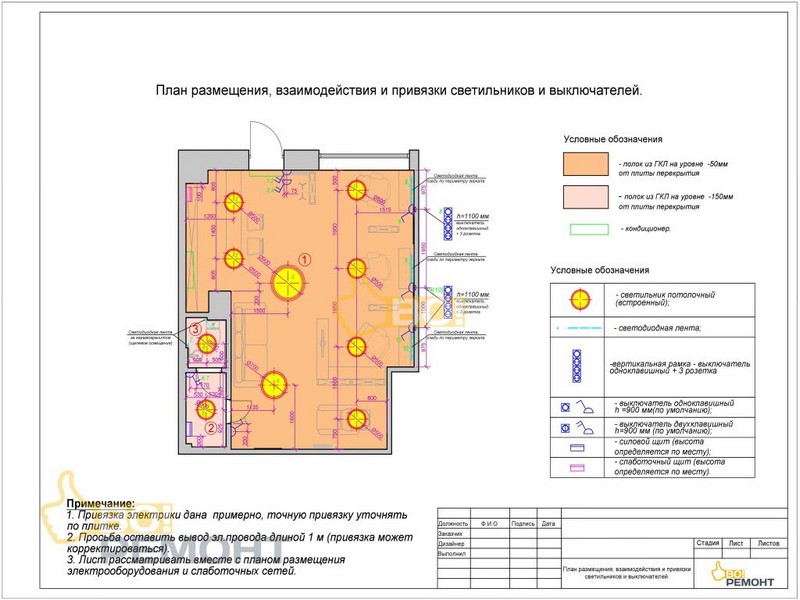The width and height of the screenshot is (800, 600).
Task: Click the '- кондиционер.' legend label
Action: tap(645, 229)
